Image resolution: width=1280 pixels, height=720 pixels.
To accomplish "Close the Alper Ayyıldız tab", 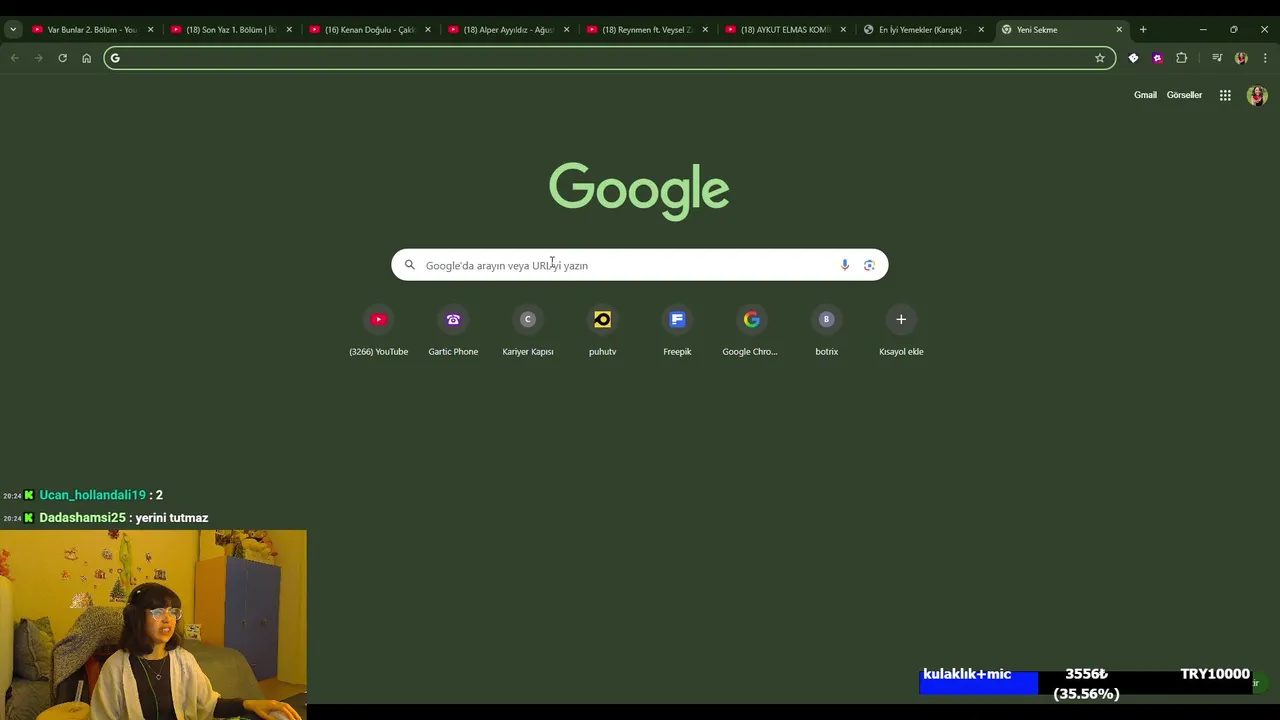I will coord(567,30).
